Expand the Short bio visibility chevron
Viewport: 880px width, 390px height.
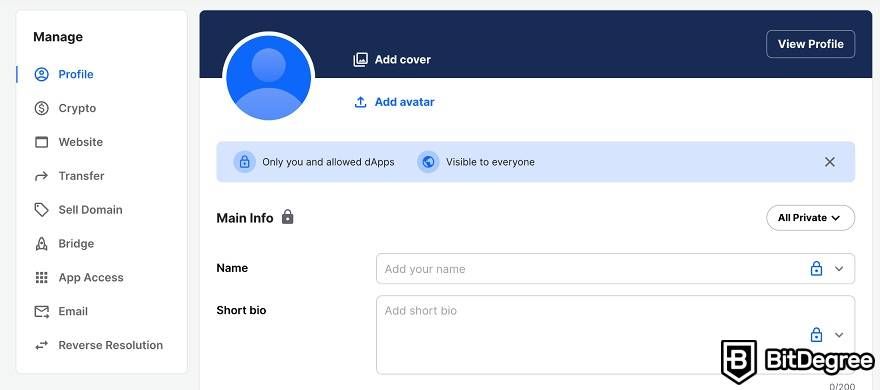point(838,335)
